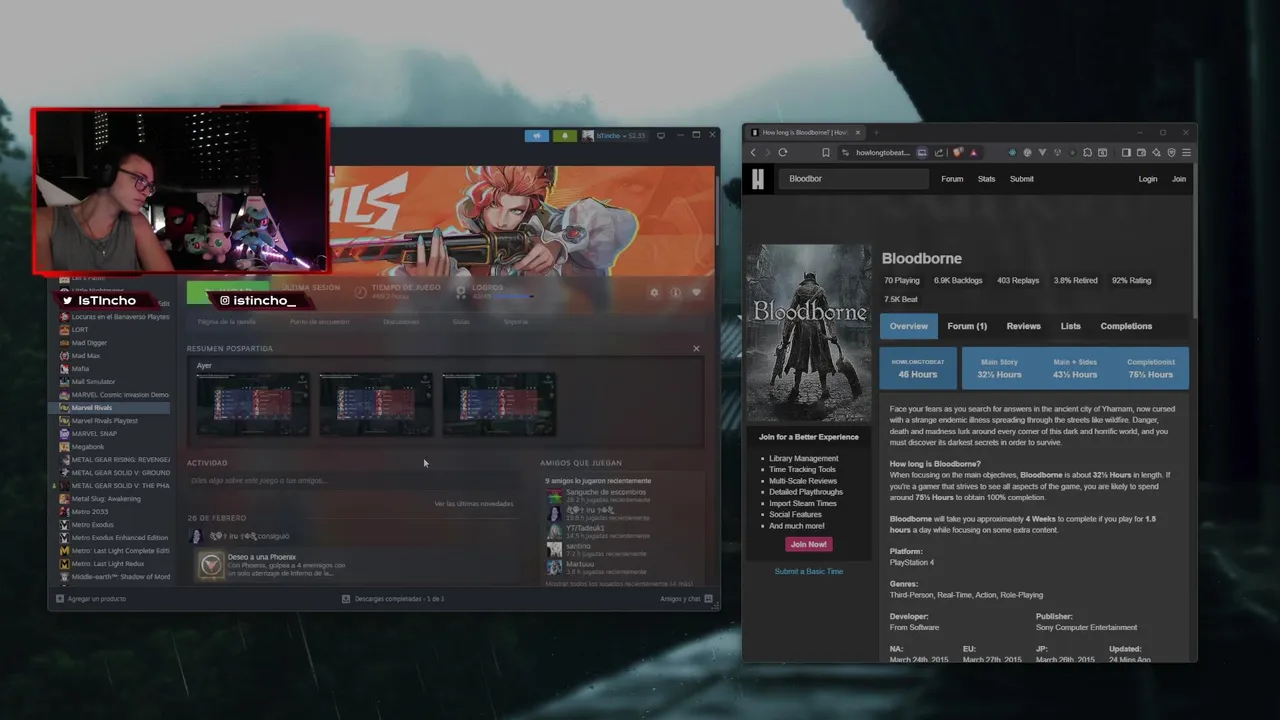1280x720 pixels.
Task: Click the Bloodborne cover art image
Action: tap(808, 333)
